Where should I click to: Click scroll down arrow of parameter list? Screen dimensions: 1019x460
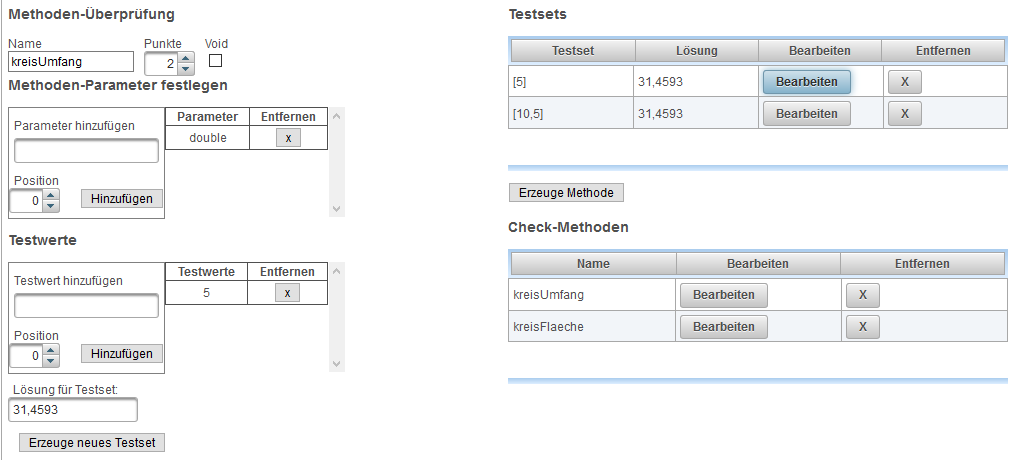337,209
